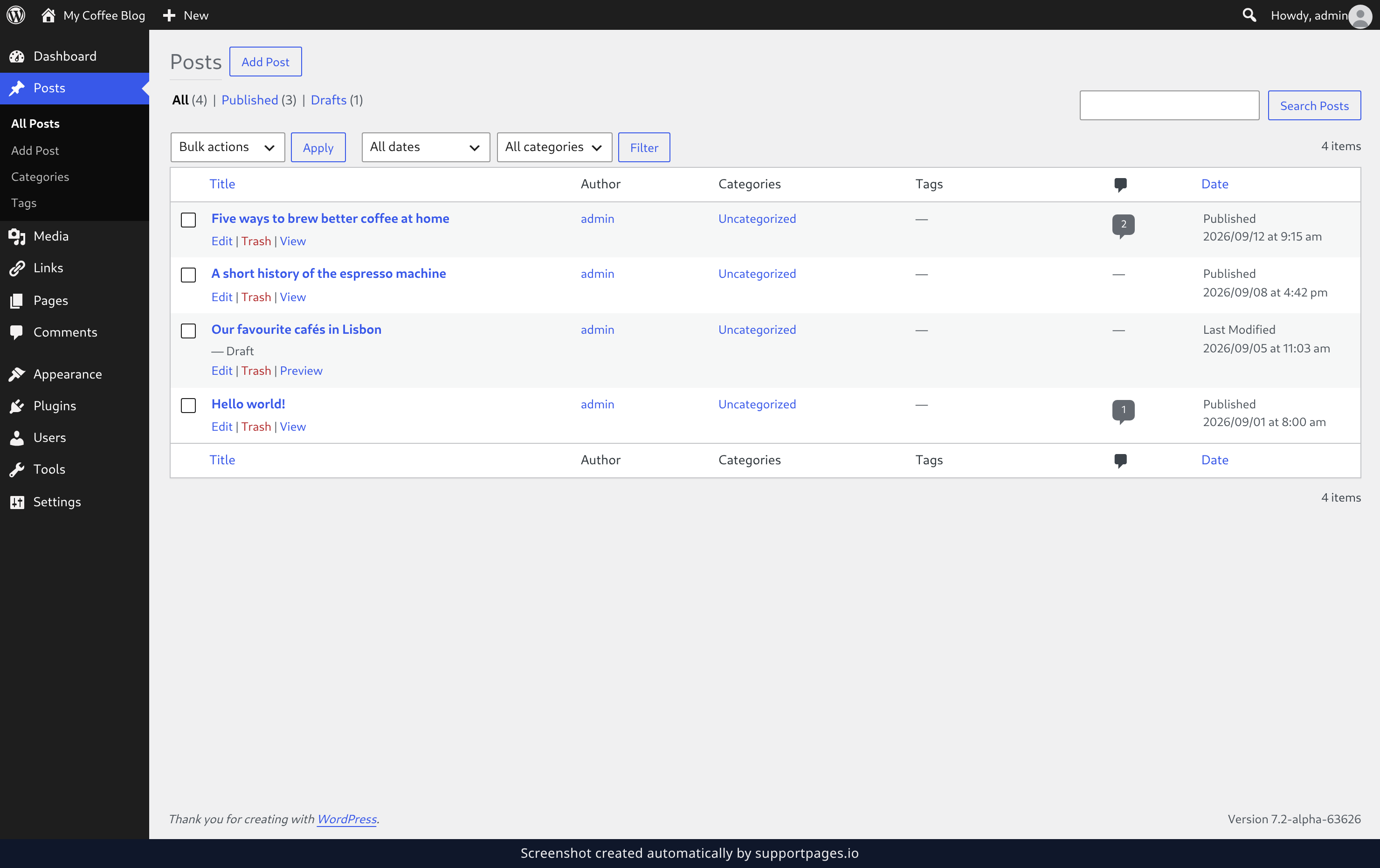Check the box for Five ways to brew better coffee
This screenshot has width=1380, height=868.
coord(188,220)
